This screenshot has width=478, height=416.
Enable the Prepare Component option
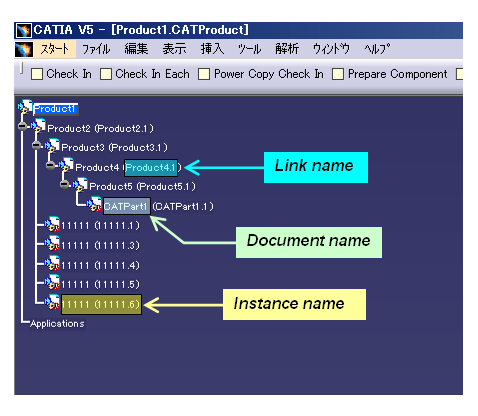click(338, 74)
